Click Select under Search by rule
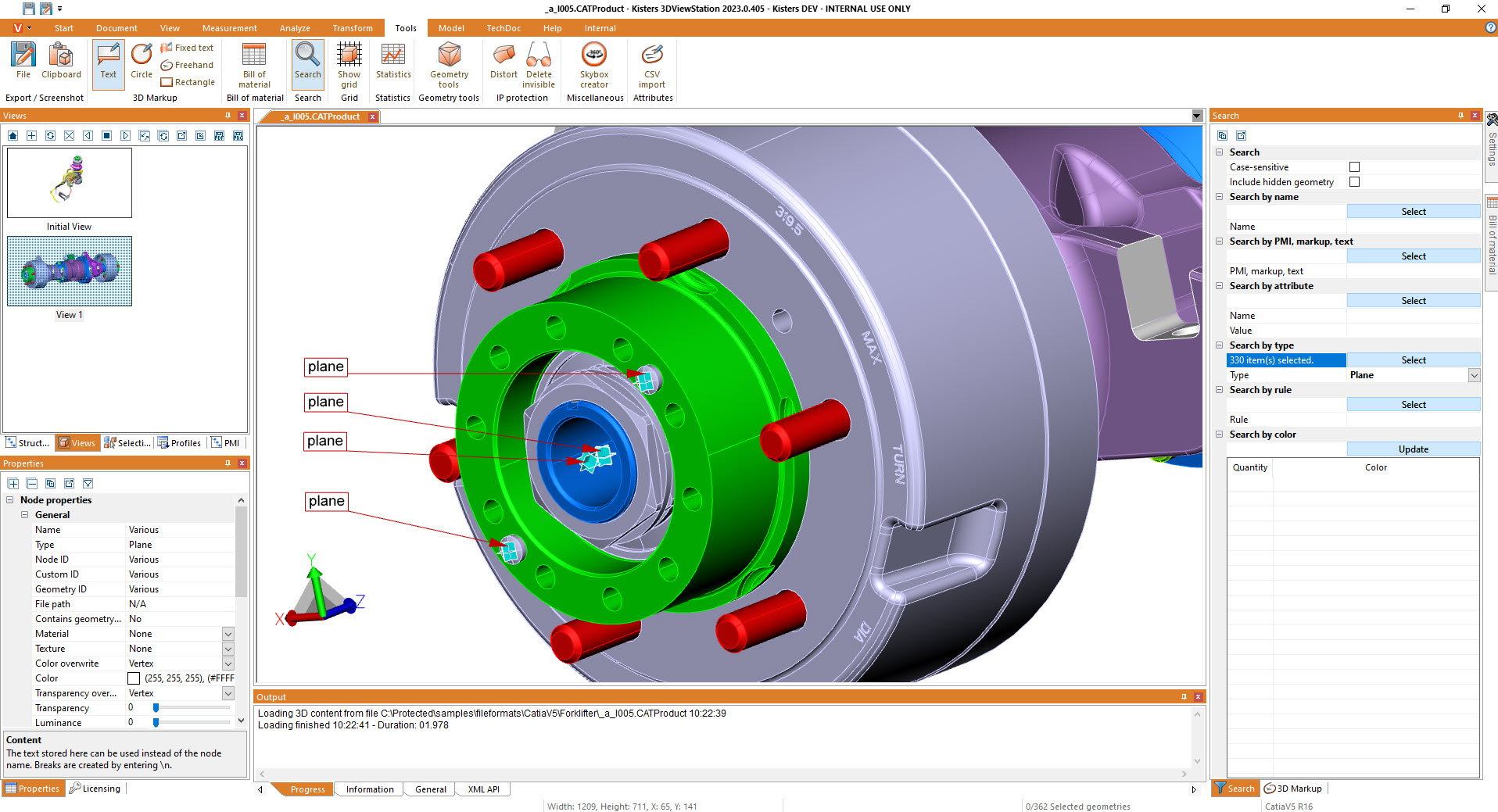This screenshot has height=812, width=1498. (1413, 405)
